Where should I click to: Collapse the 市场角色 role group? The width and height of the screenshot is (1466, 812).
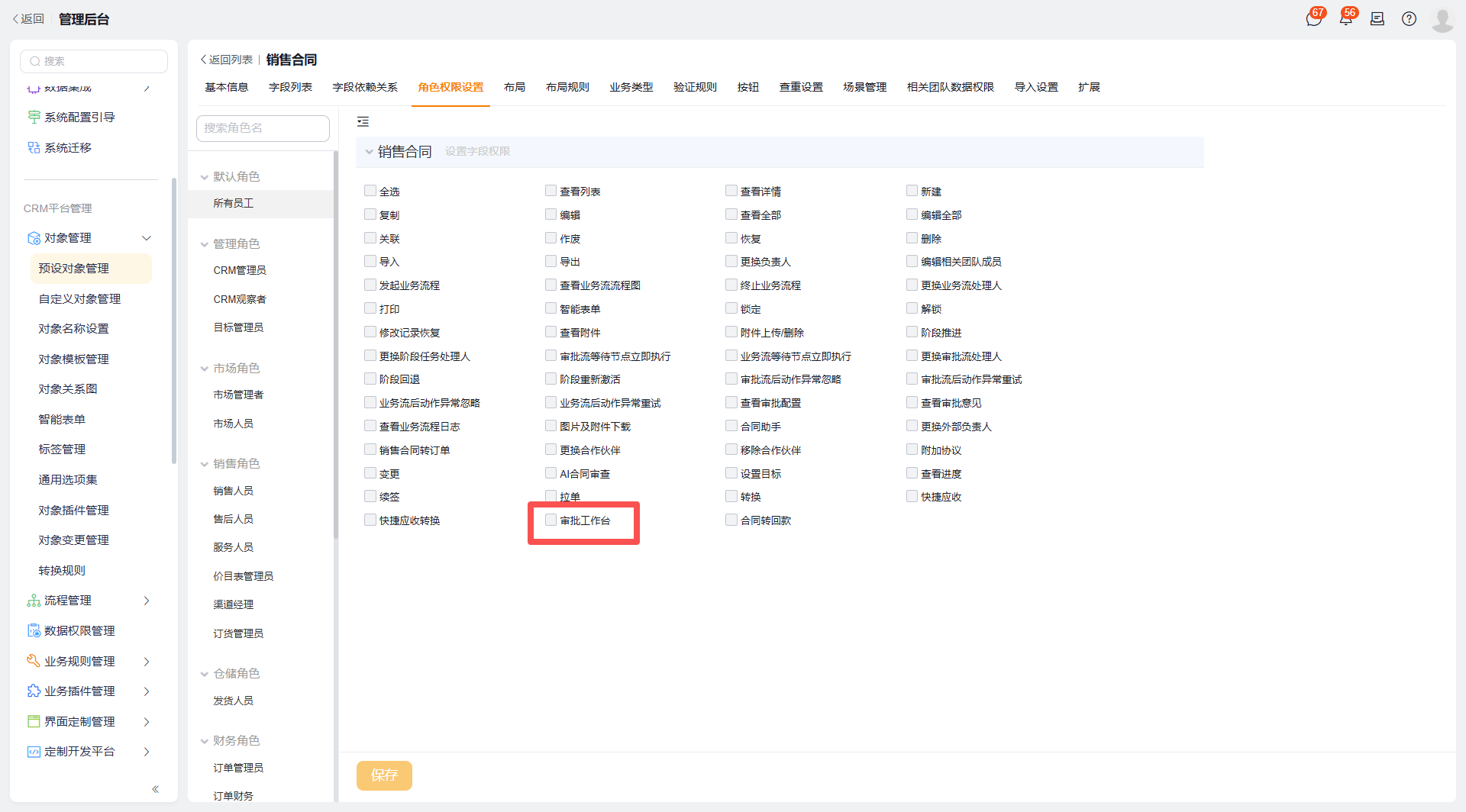[x=204, y=369]
